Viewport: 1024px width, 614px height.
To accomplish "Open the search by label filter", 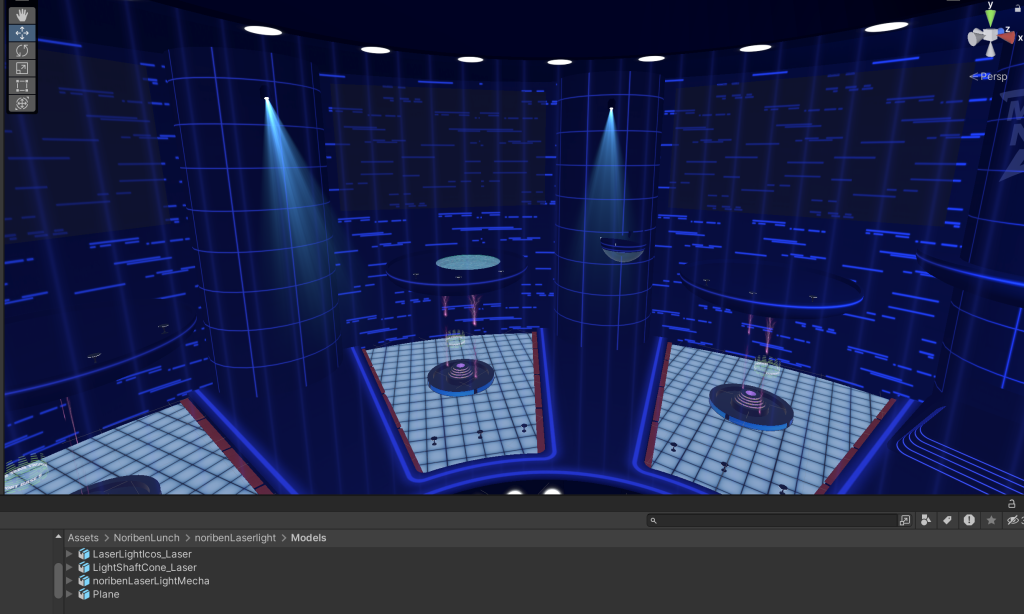I will click(x=947, y=520).
